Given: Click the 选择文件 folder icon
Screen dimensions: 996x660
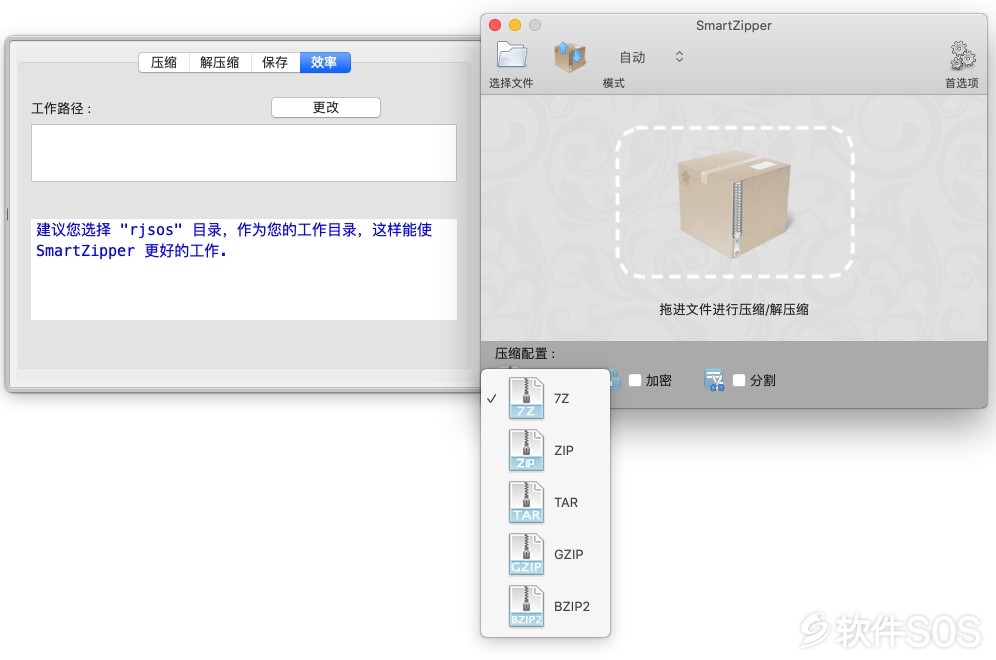Looking at the screenshot, I should point(511,55).
